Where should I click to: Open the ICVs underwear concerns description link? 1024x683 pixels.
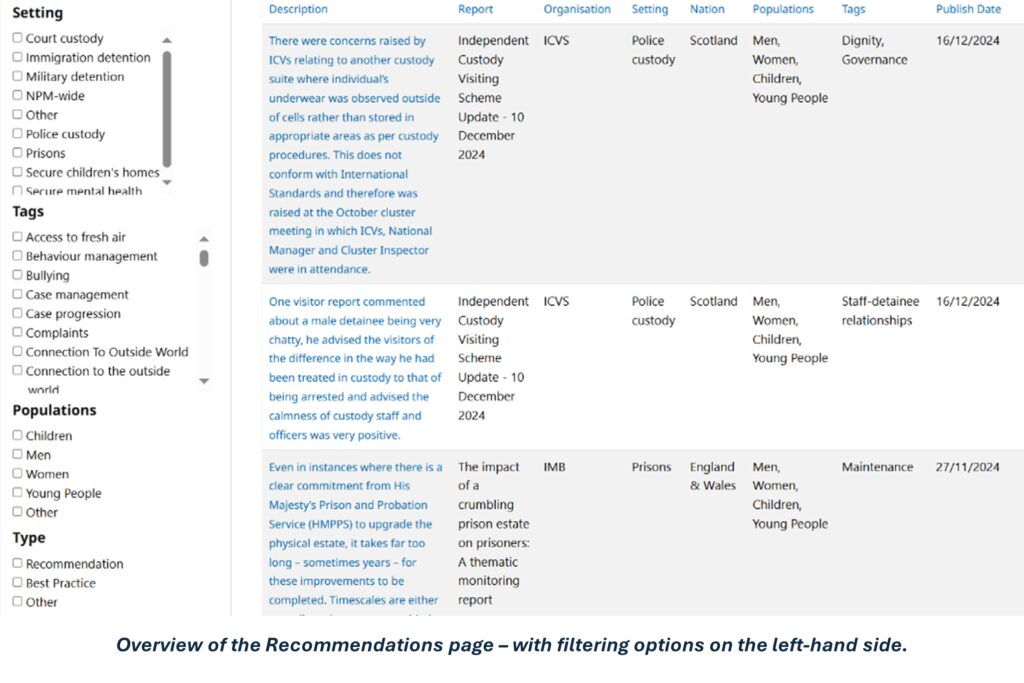point(355,155)
